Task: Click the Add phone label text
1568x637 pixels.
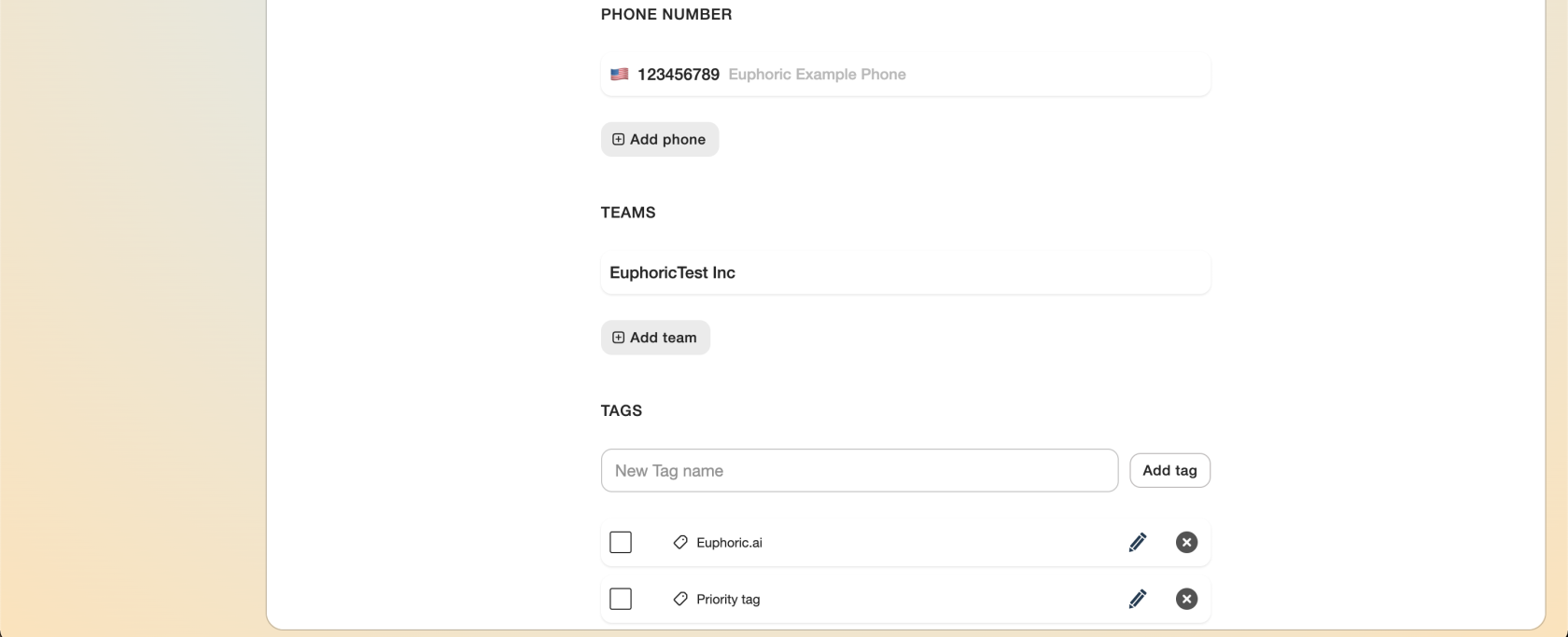Action: (x=667, y=140)
